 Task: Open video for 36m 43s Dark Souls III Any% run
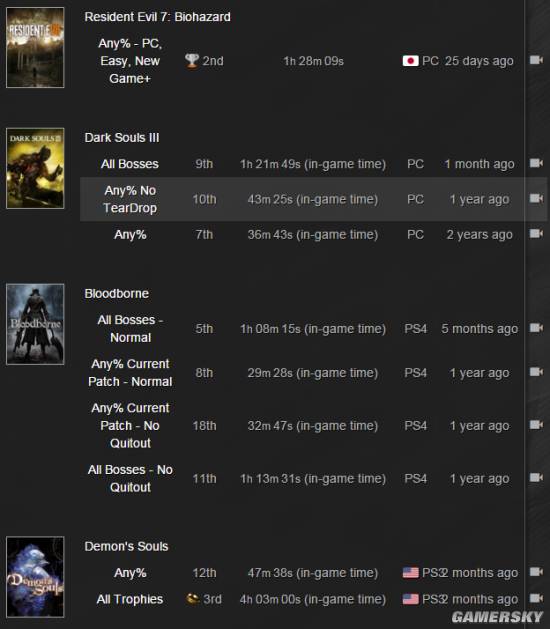(x=536, y=234)
